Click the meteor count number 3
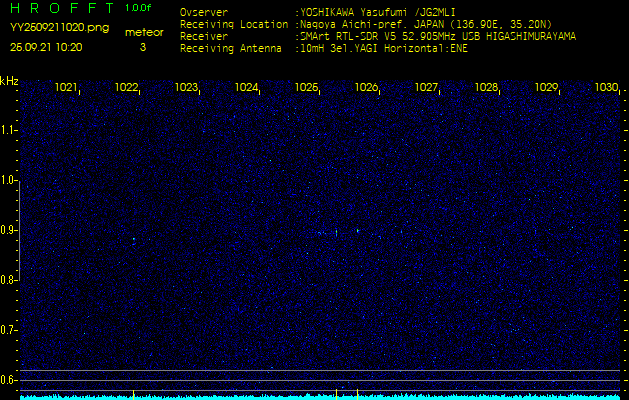Screen dimensions: 629x400 click(x=142, y=47)
